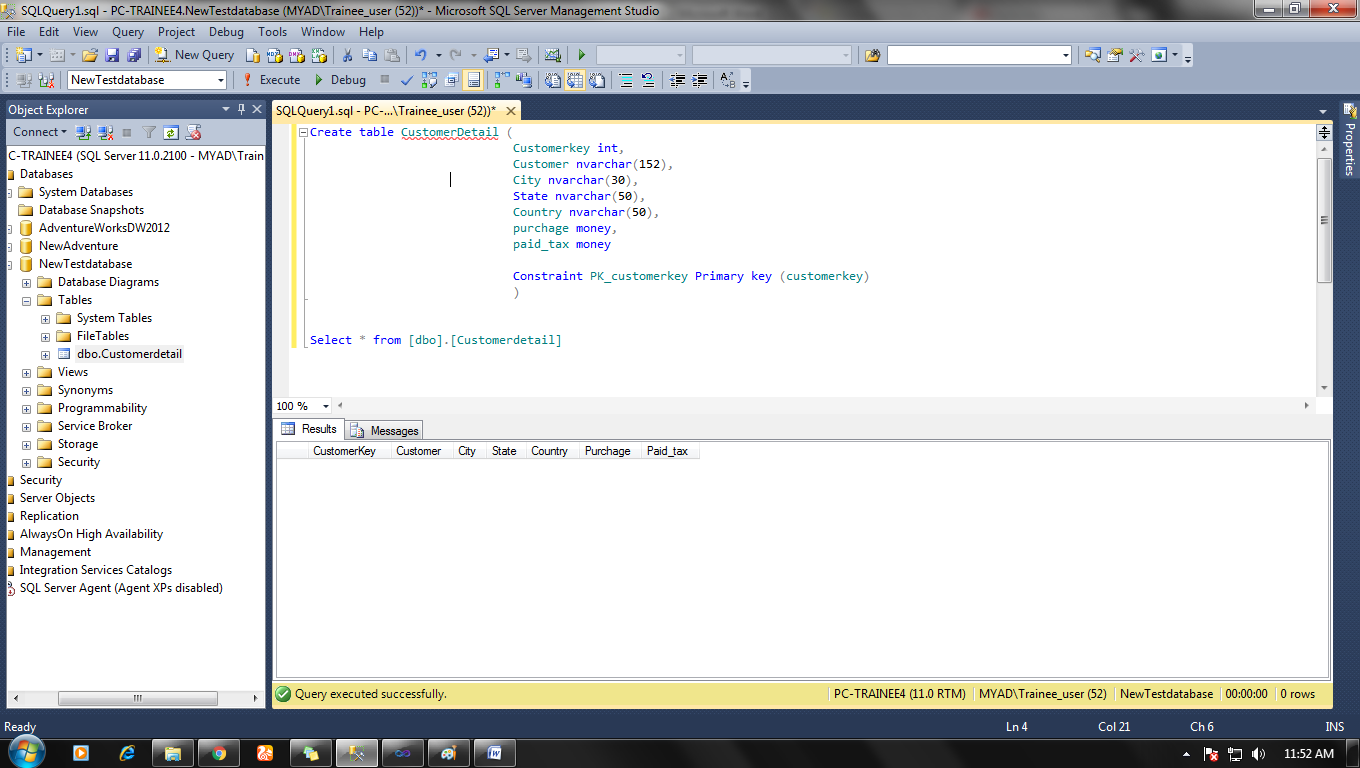Click the Analysis Services MDX Query icon
1360x768 pixels.
click(x=274, y=55)
